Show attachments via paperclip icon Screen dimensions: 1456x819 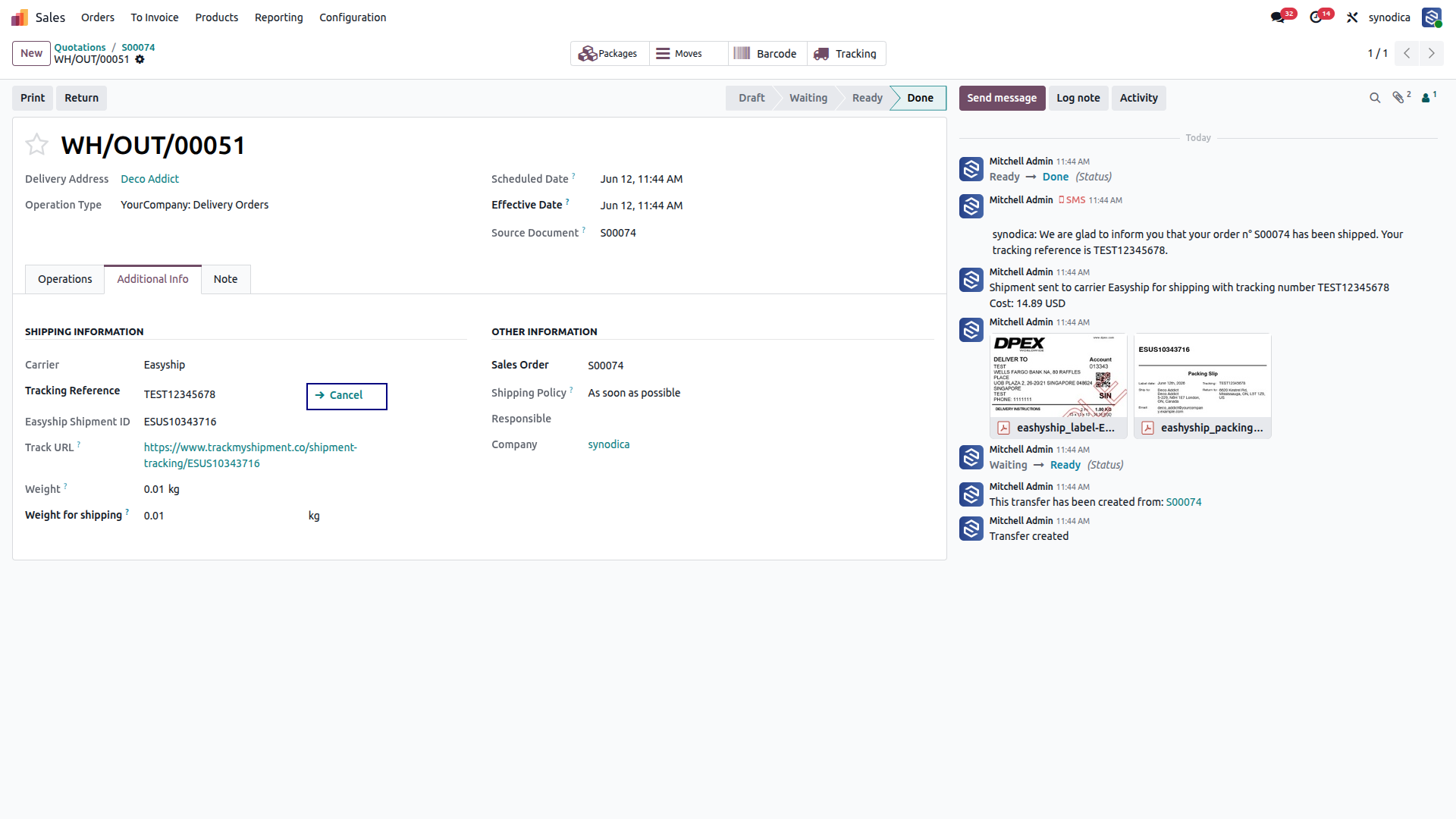(1401, 97)
